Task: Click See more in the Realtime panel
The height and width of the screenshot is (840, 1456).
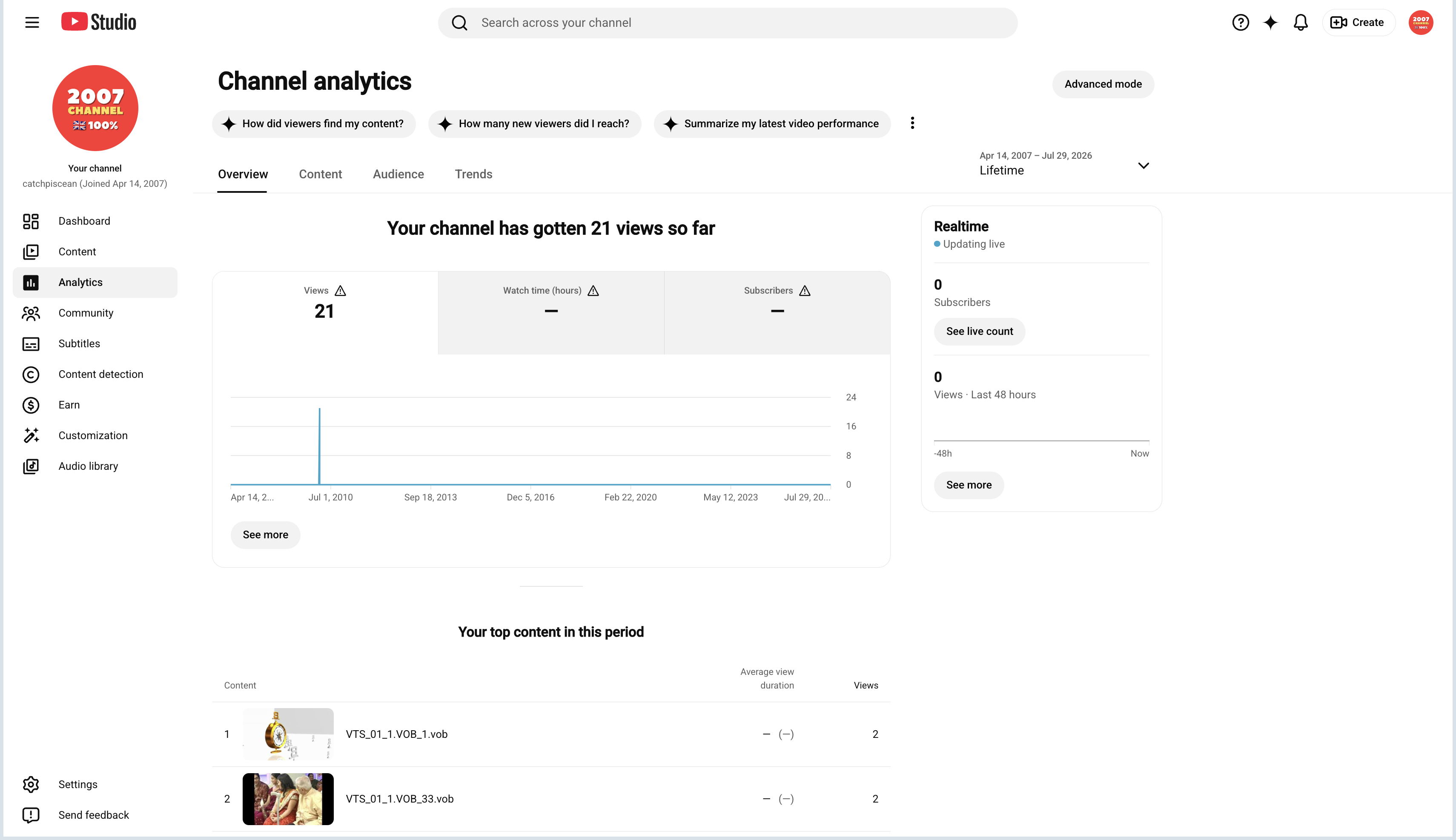Action: tap(969, 485)
